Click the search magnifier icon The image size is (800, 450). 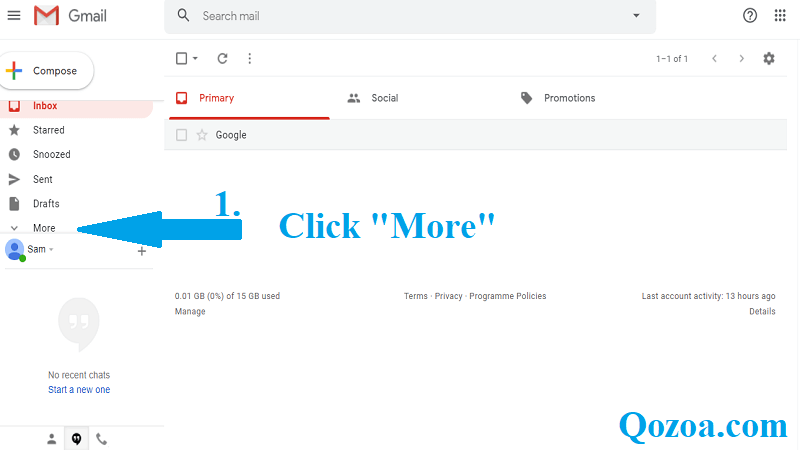(183, 16)
